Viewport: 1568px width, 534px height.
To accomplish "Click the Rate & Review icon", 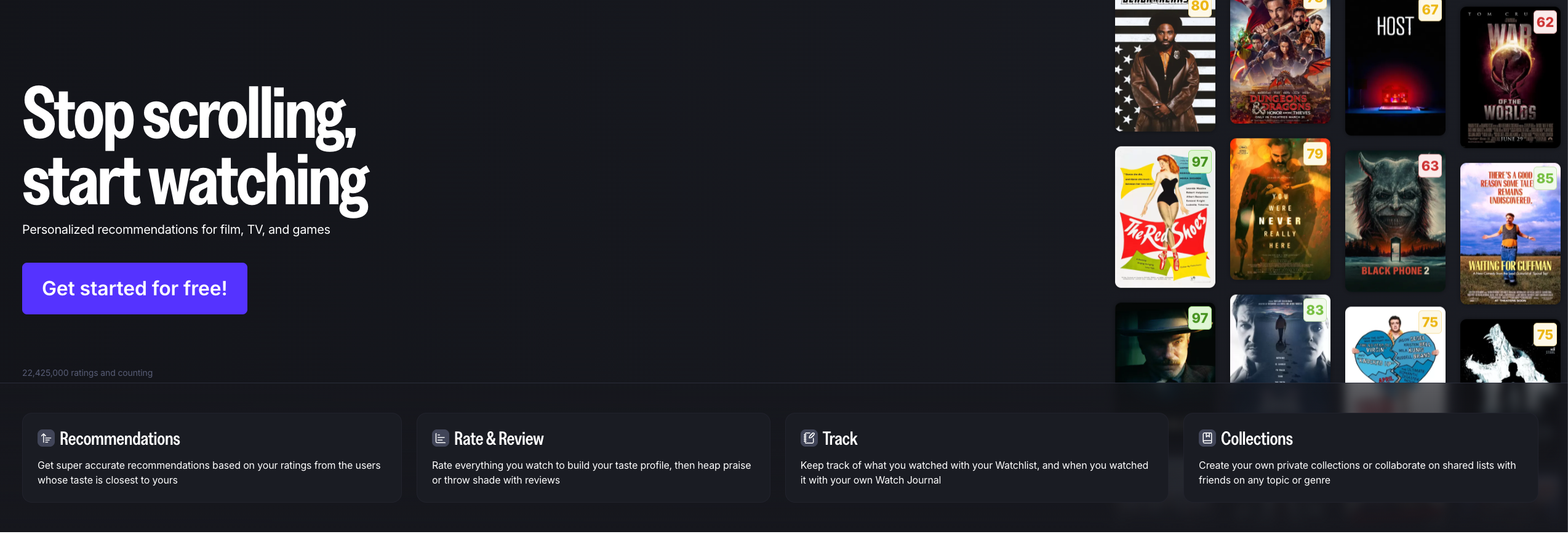I will coord(440,439).
